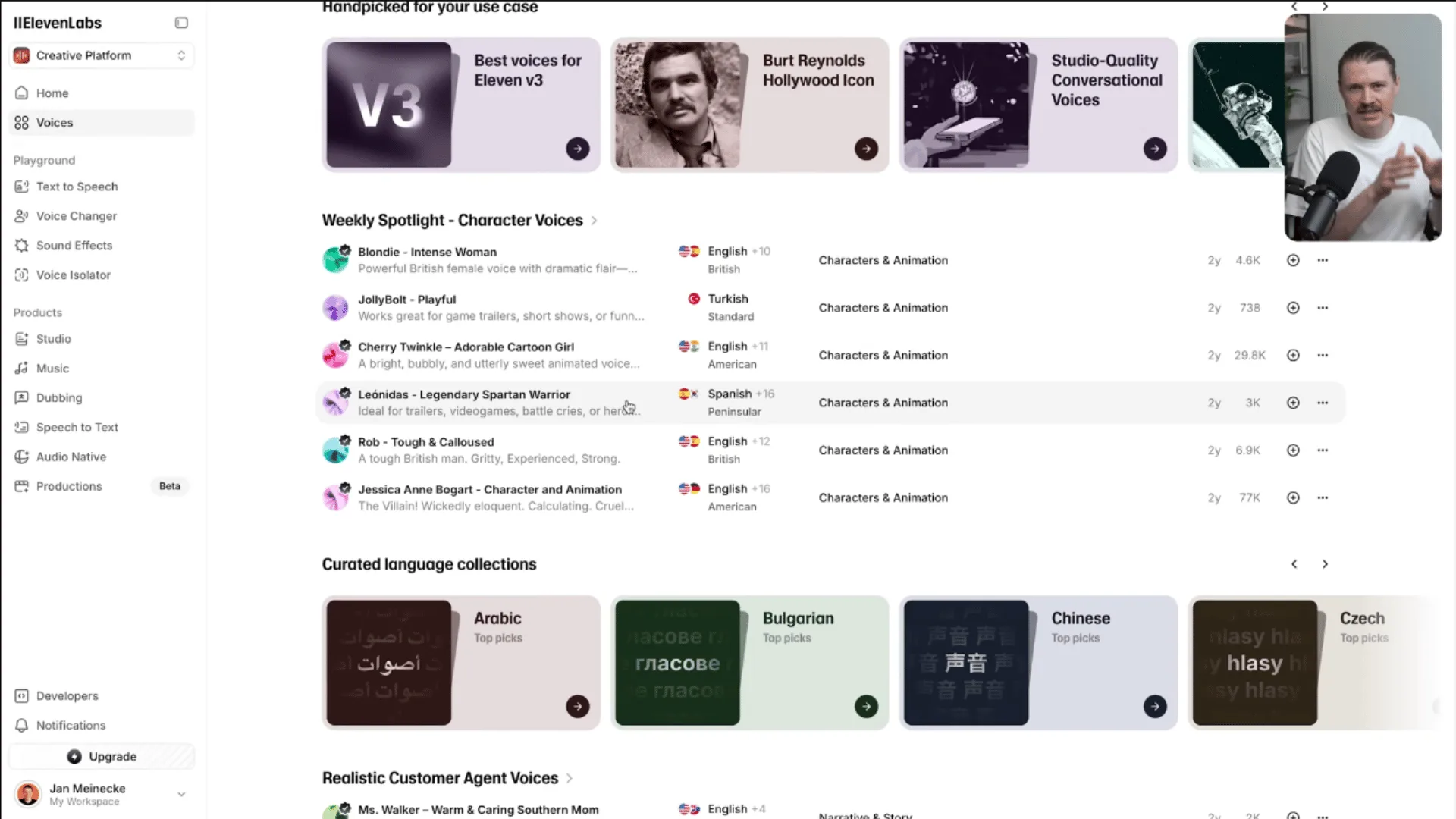The height and width of the screenshot is (819, 1456).
Task: Open more options for JollyBolt voice
Action: (1323, 308)
